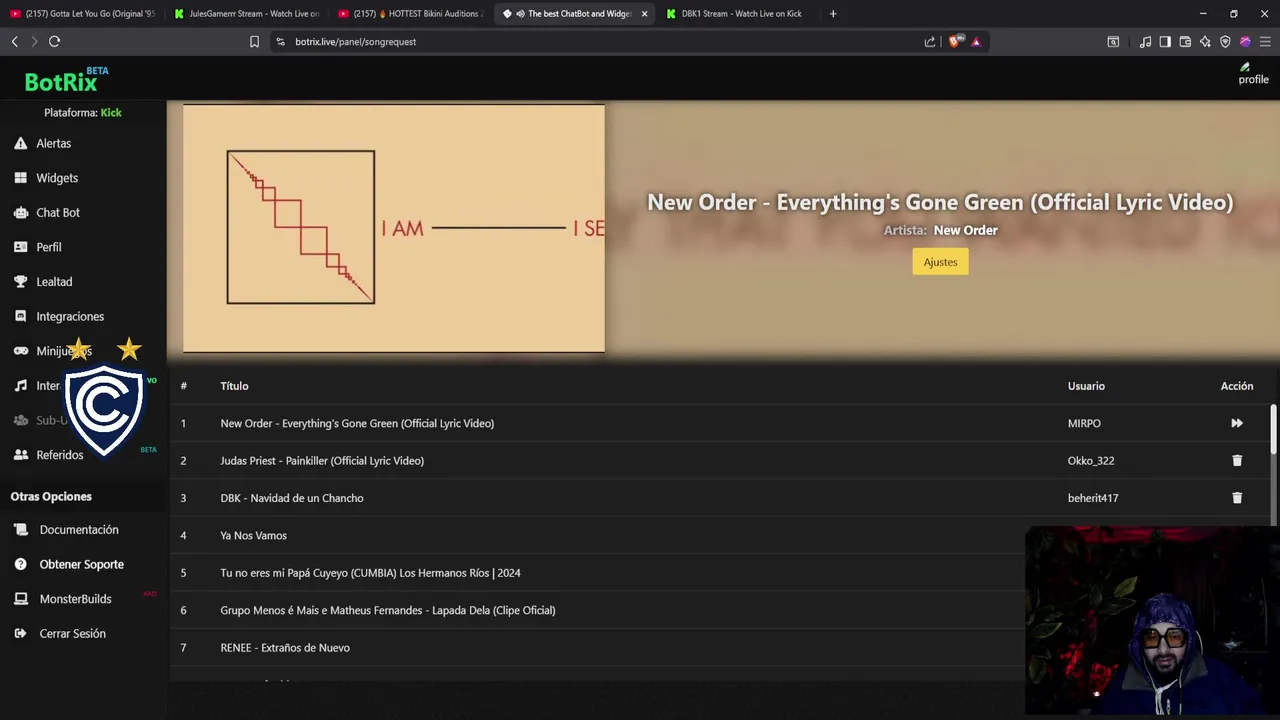Click the username Okko_322
Screen dimensions: 1280x720
pyautogui.click(x=1090, y=461)
